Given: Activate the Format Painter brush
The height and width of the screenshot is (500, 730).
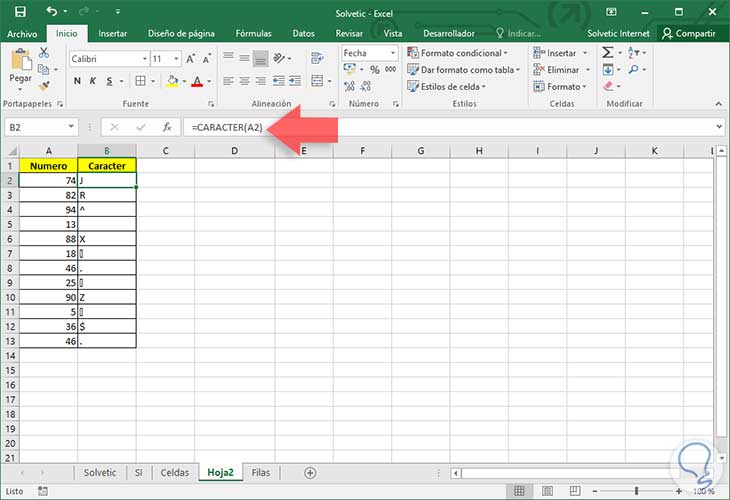Looking at the screenshot, I should click(x=44, y=86).
